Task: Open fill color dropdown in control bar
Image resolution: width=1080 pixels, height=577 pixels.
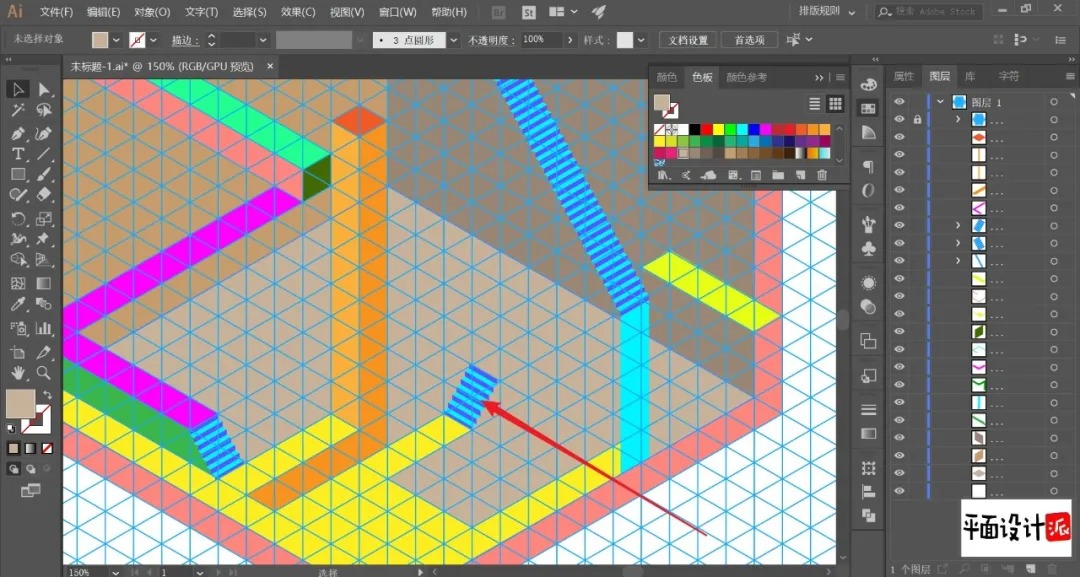Action: (x=116, y=41)
